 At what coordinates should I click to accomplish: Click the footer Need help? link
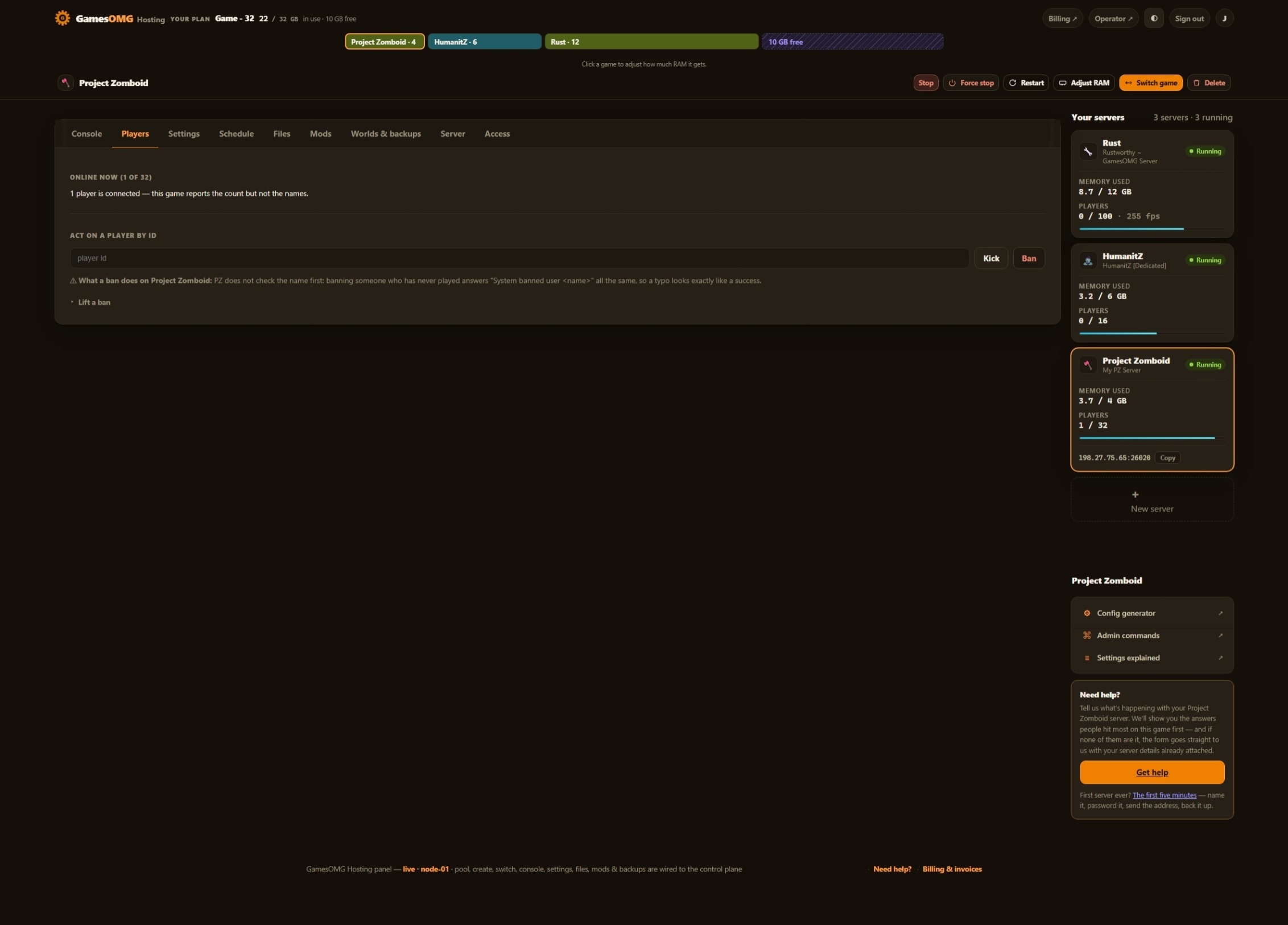click(892, 869)
